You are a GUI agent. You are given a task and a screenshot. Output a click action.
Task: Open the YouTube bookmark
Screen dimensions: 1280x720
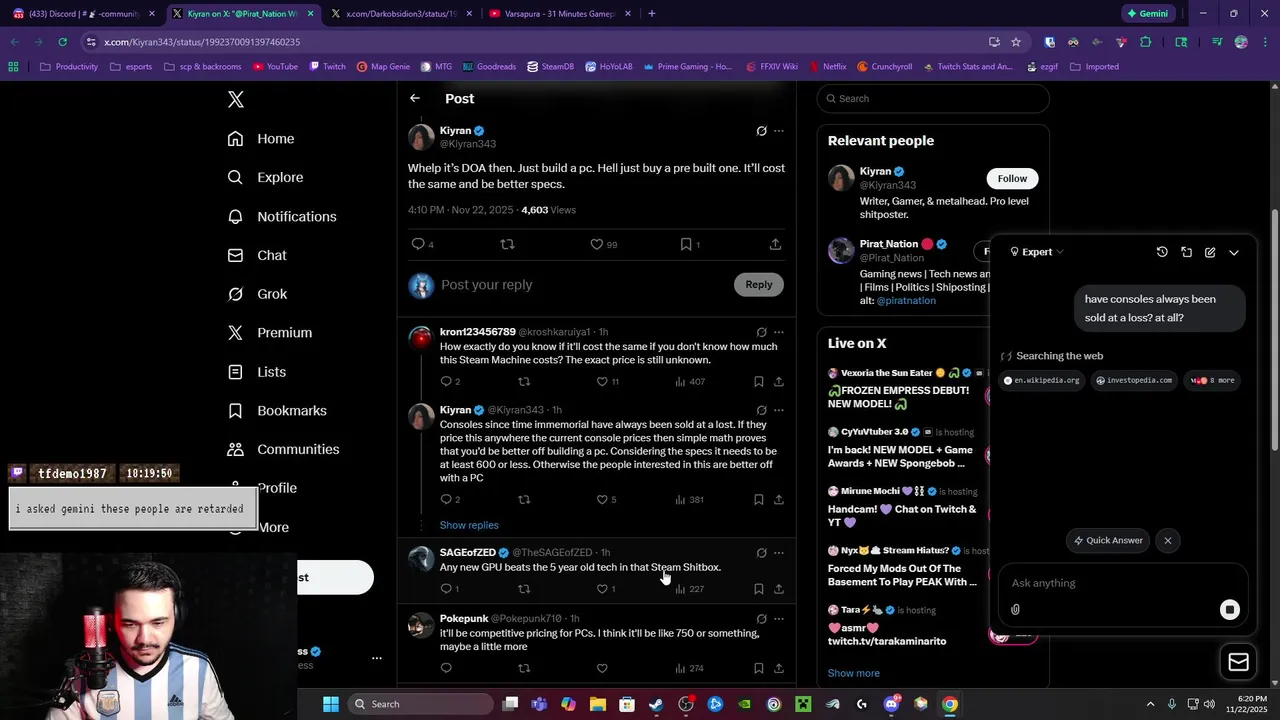tap(275, 67)
